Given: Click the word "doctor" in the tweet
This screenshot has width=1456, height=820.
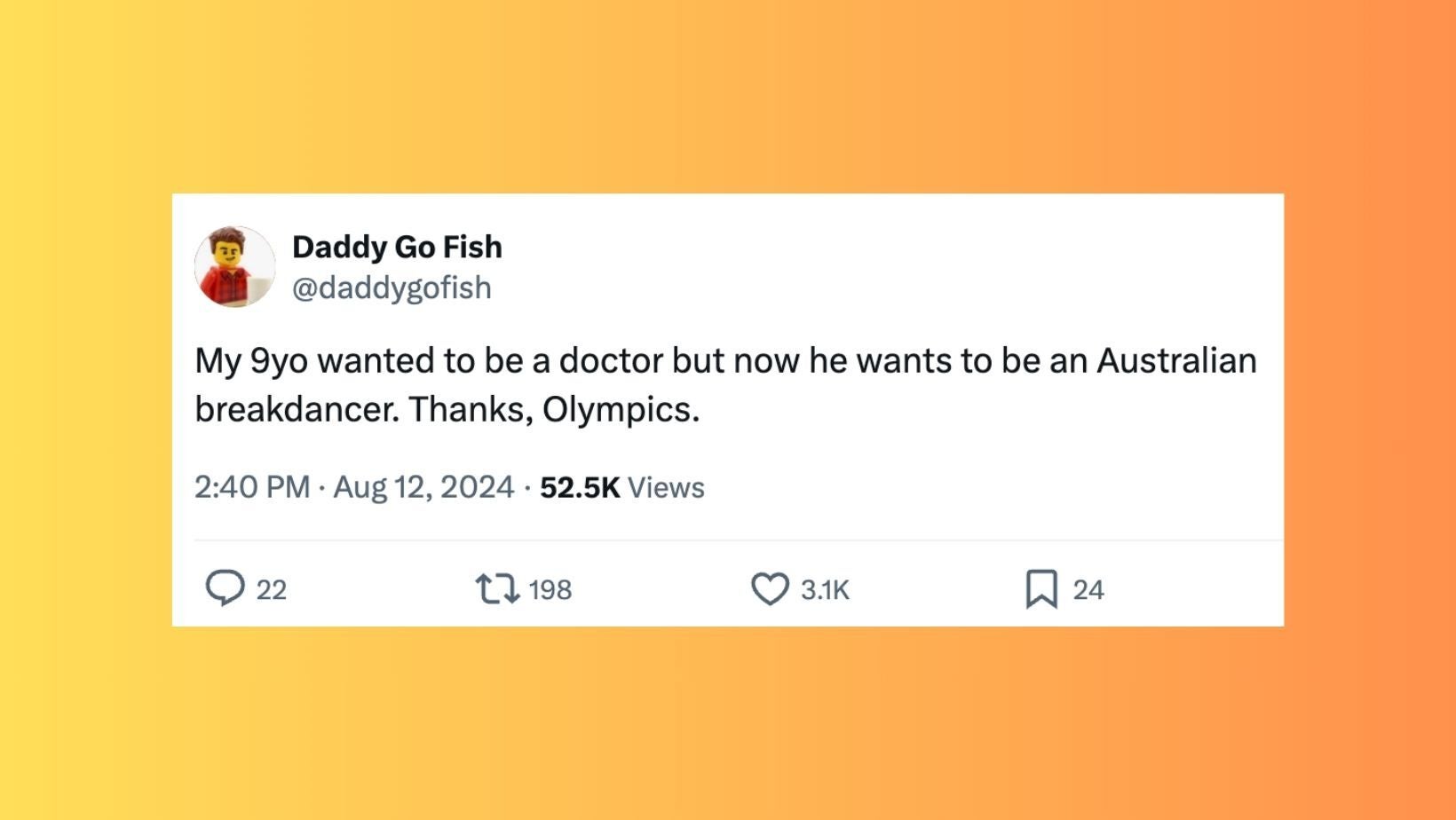Looking at the screenshot, I should coord(611,361).
